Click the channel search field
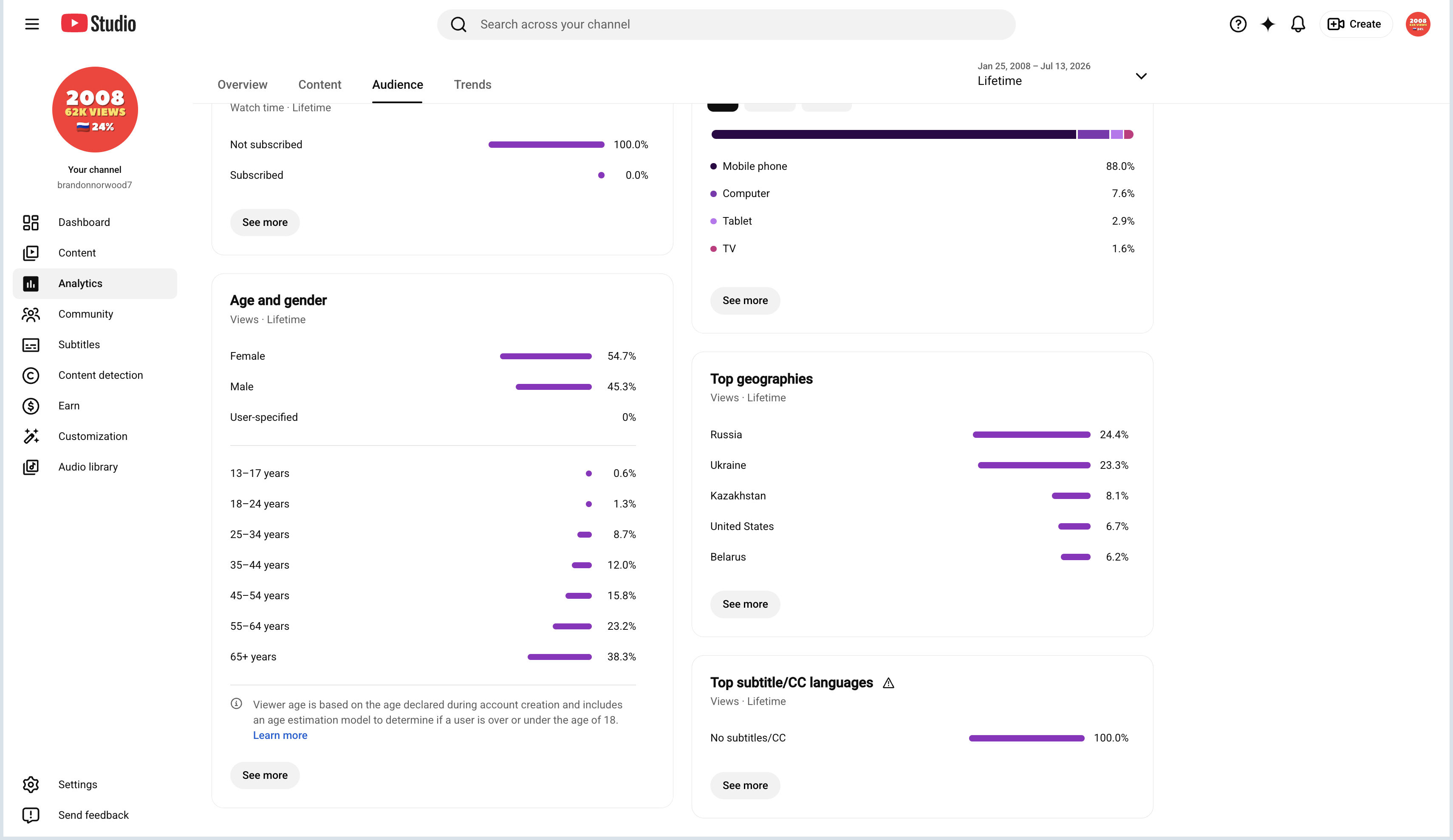 coord(726,24)
